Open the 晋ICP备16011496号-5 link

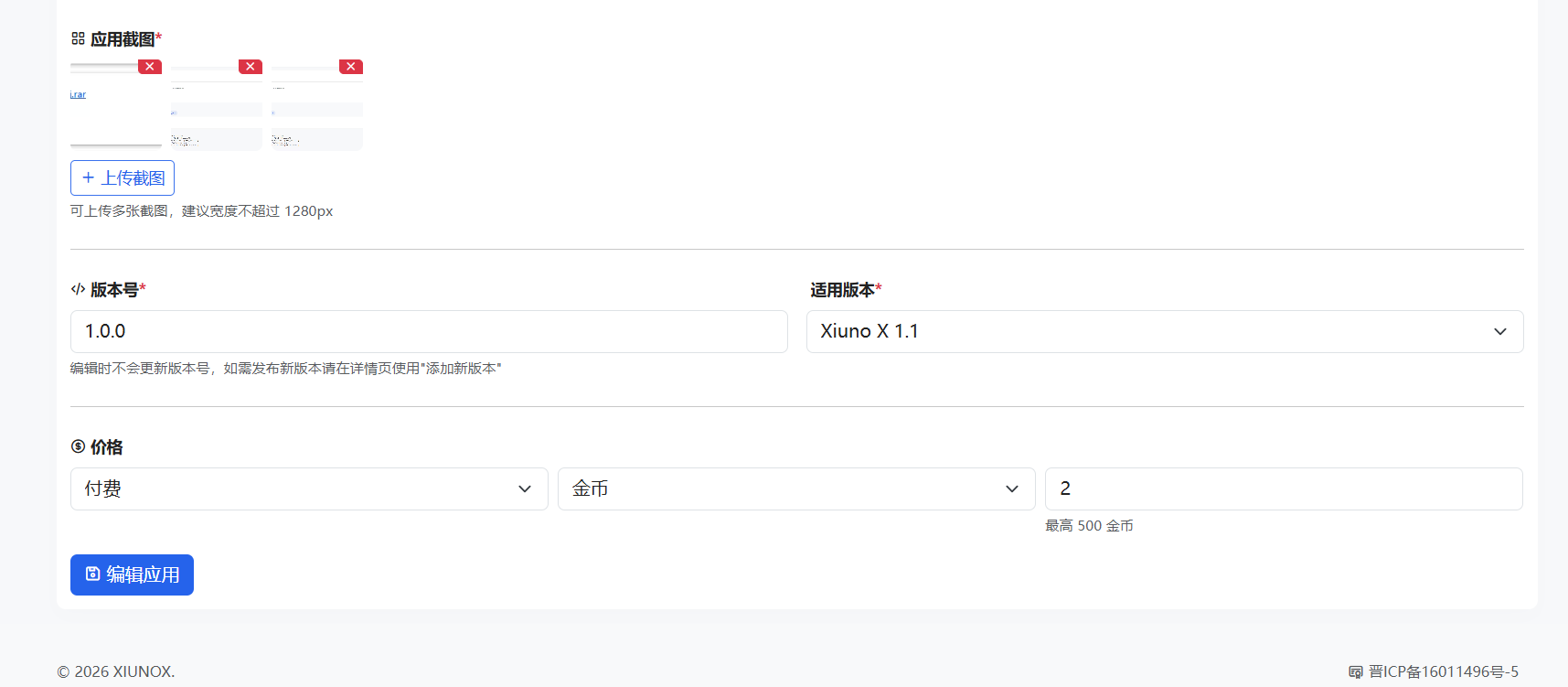point(1443,671)
